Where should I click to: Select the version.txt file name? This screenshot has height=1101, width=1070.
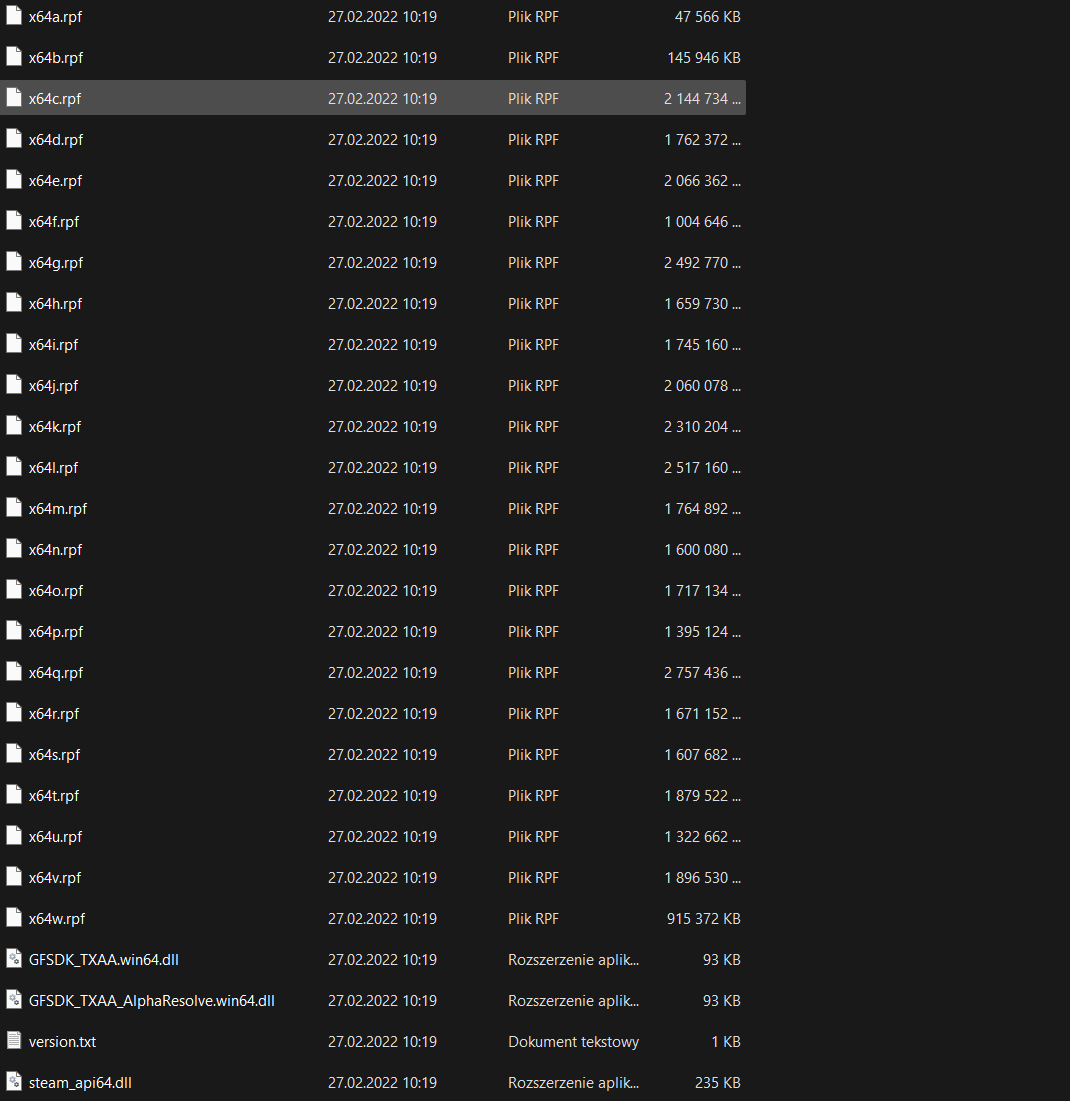62,1042
